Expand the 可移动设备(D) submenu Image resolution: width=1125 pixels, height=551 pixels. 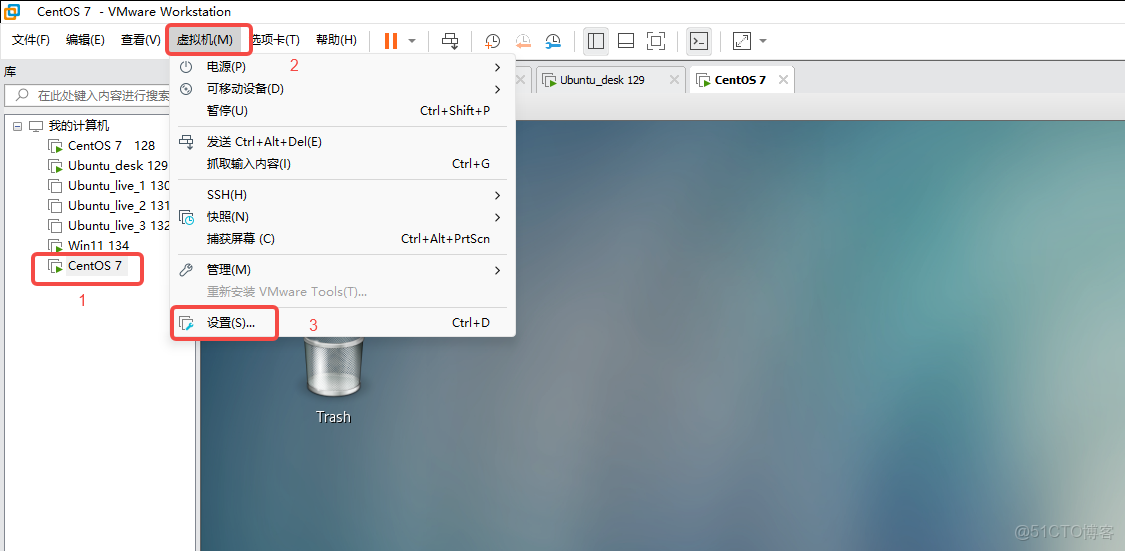[x=342, y=89]
